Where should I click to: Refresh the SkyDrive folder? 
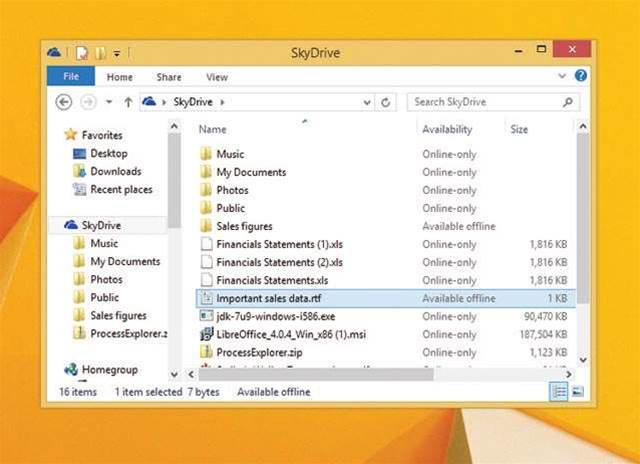pos(385,102)
